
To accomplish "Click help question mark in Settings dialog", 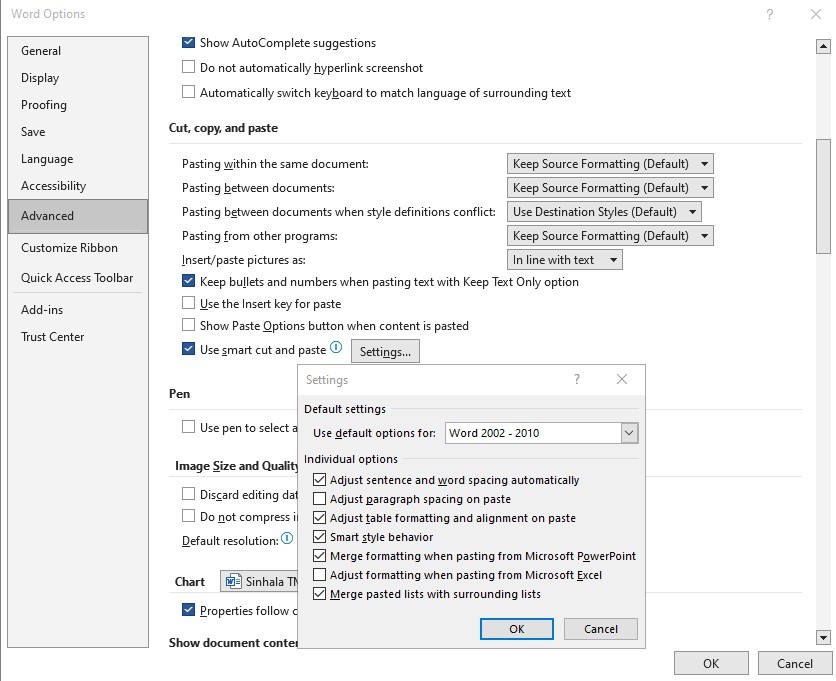I will tap(576, 379).
